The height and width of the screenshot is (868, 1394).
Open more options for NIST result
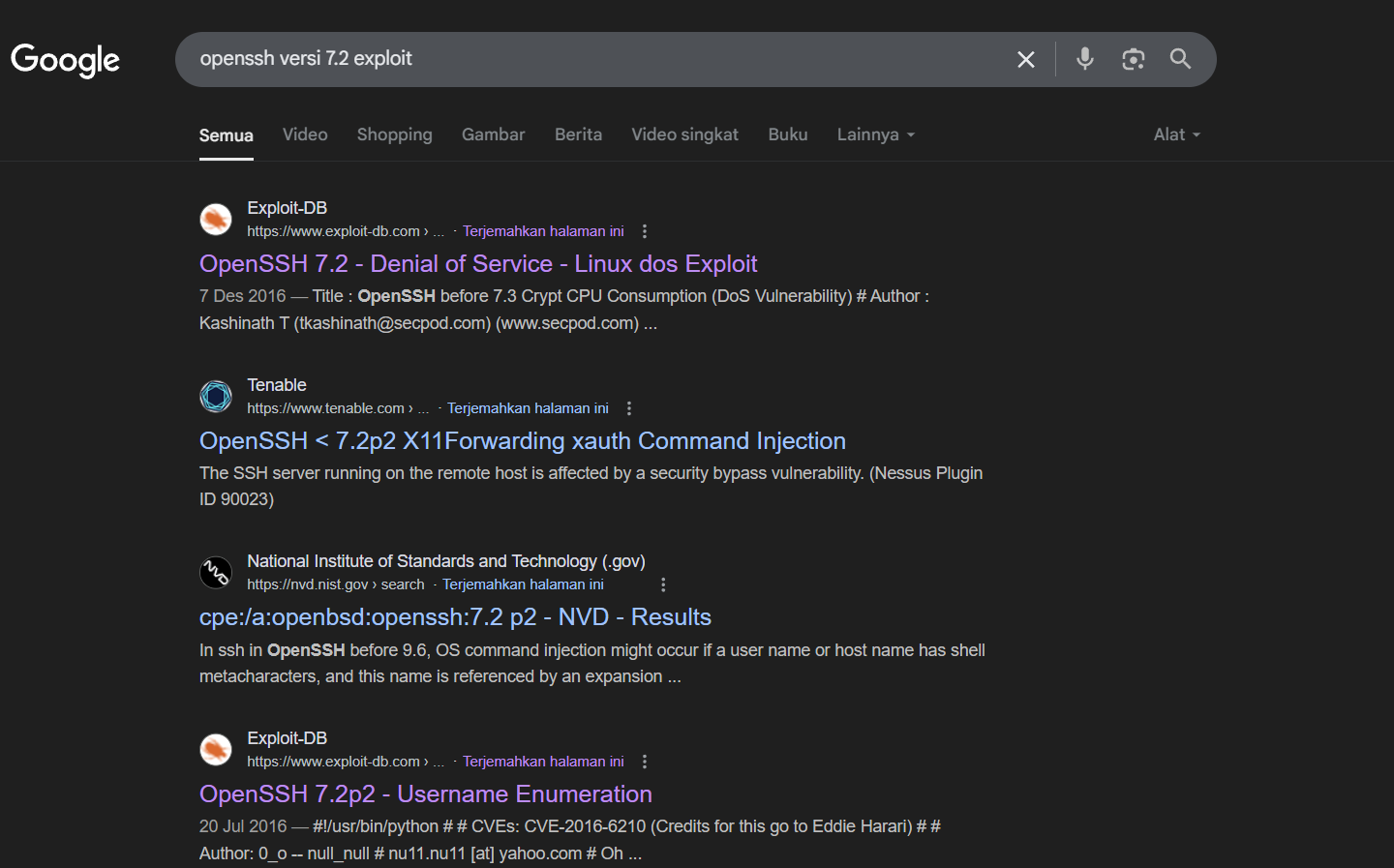pos(663,584)
